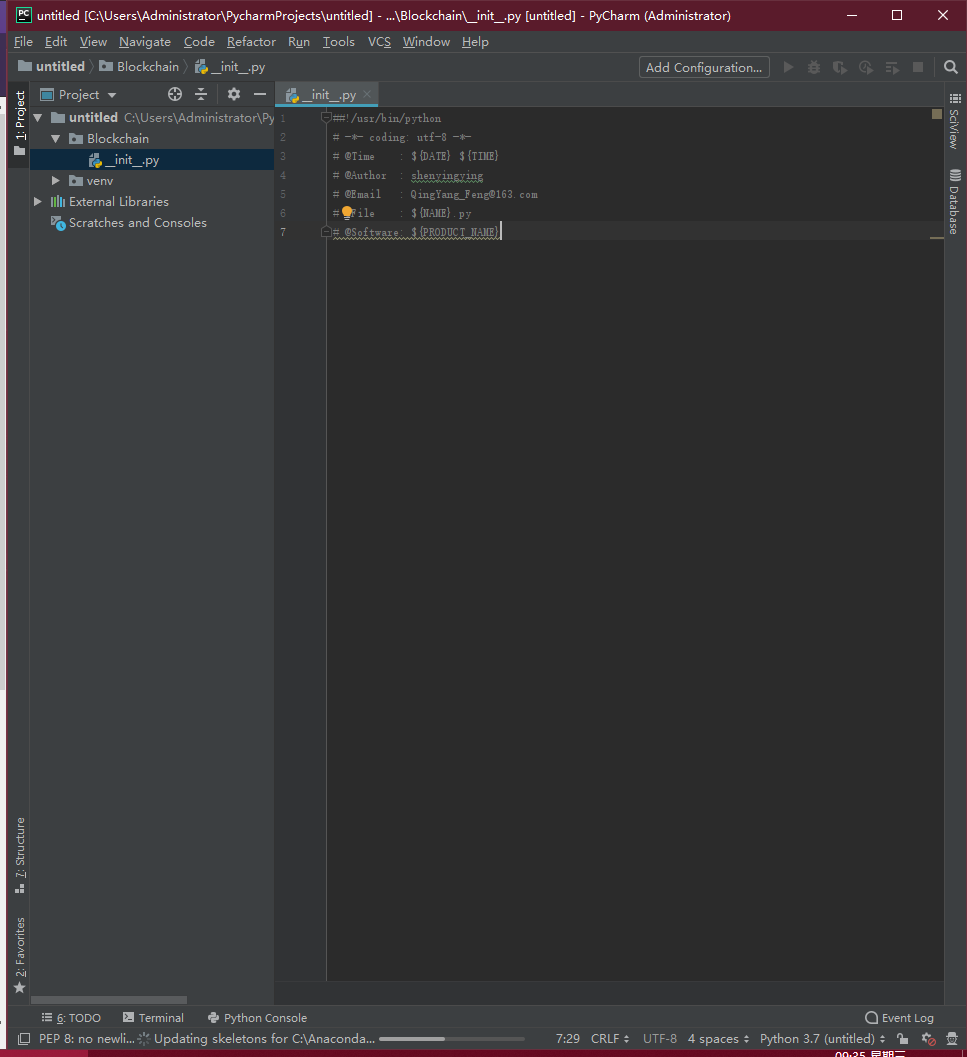Open the Edit menu
Screen dimensions: 967x1057
click(x=56, y=42)
